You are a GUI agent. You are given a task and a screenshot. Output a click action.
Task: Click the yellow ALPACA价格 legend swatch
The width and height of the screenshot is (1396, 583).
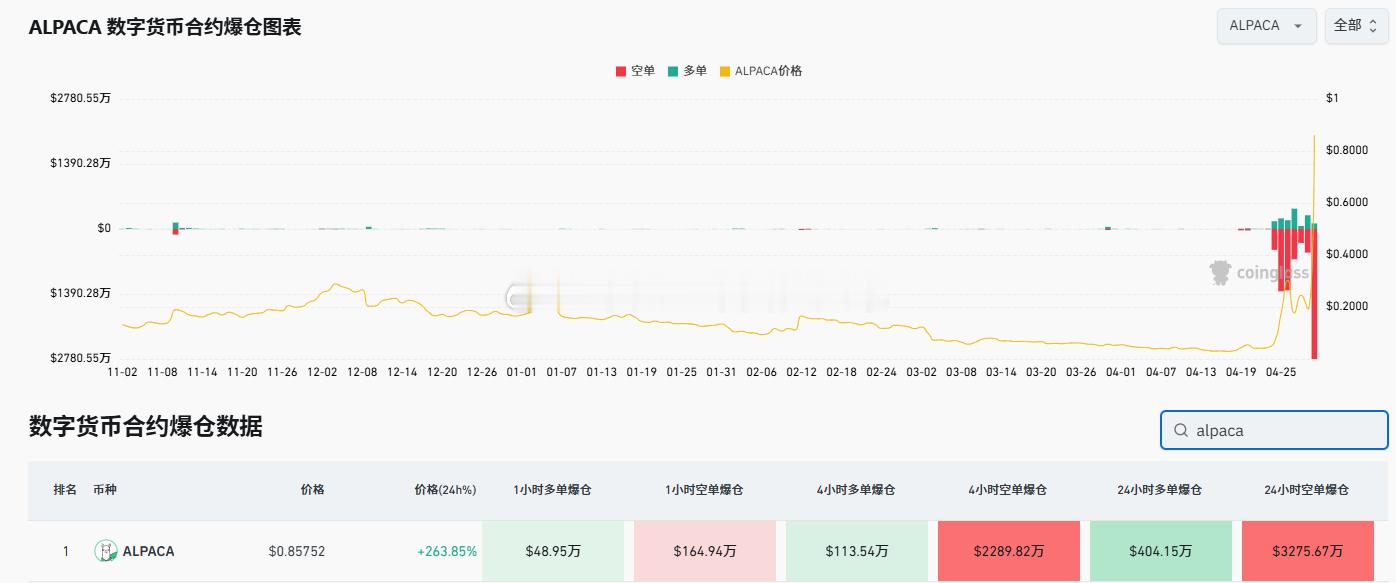point(725,71)
